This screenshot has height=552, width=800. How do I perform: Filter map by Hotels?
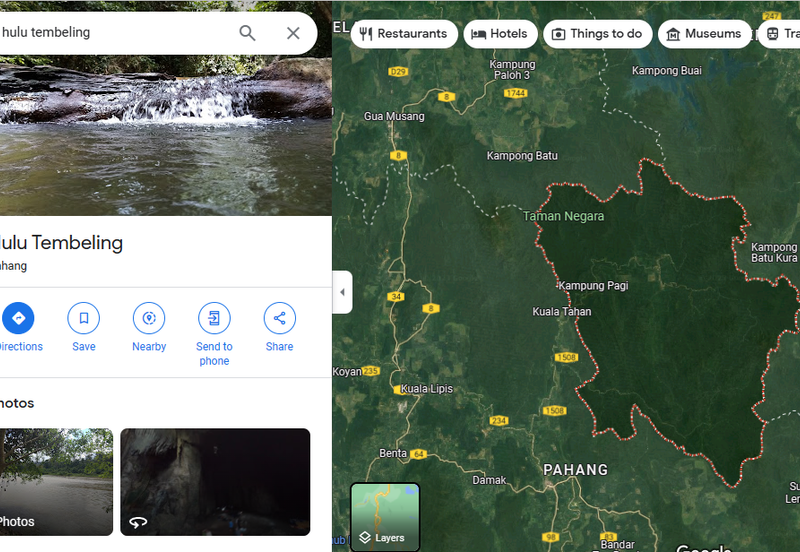(x=499, y=34)
